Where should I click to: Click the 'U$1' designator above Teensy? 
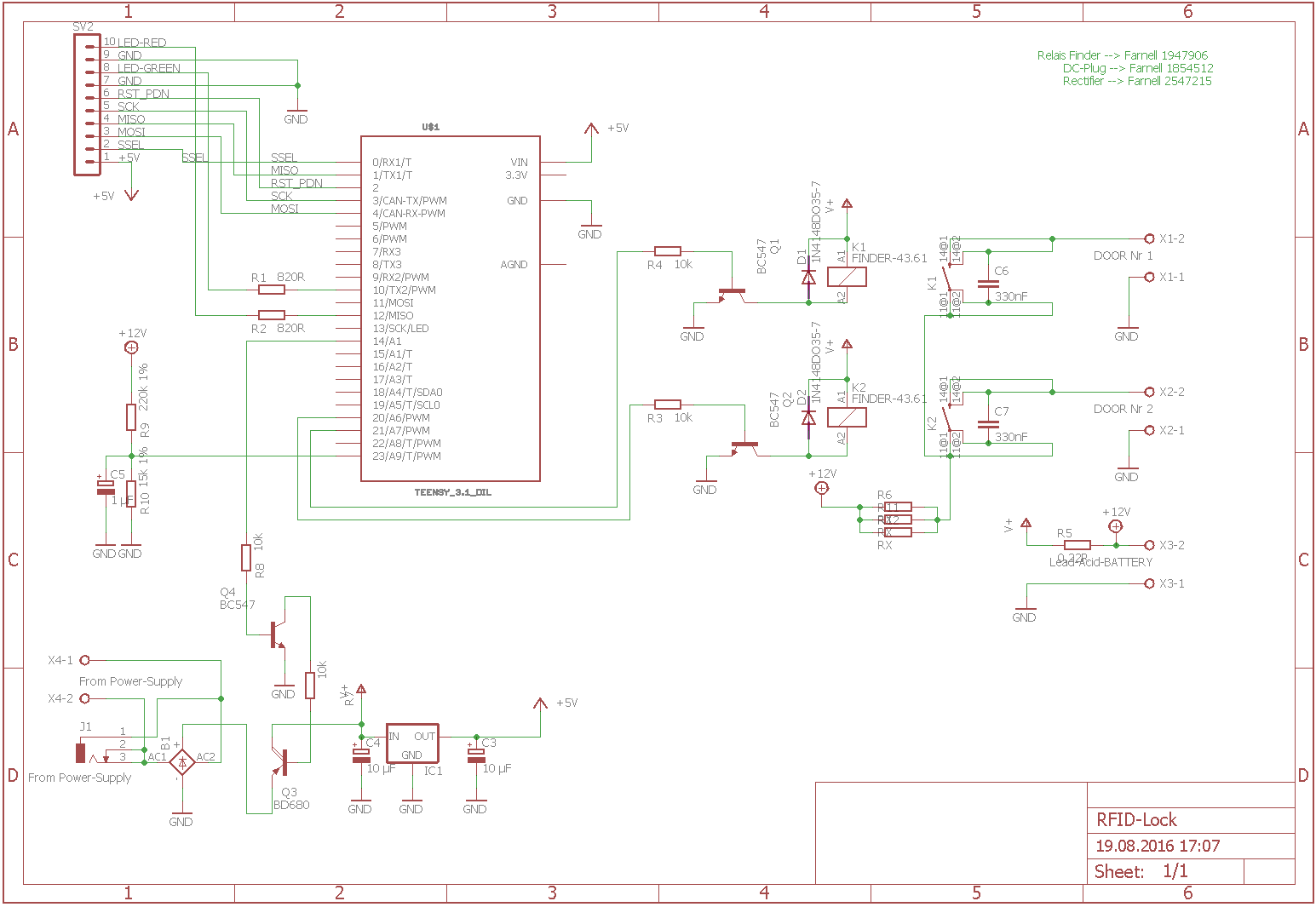coord(431,127)
